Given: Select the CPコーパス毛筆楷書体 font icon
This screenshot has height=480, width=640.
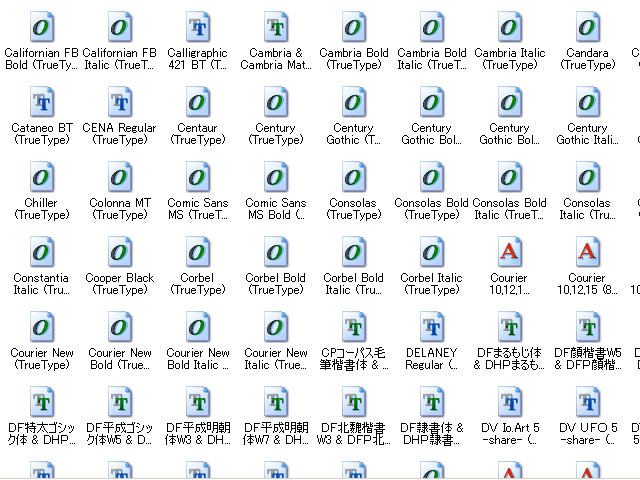Looking at the screenshot, I should coord(353,327).
